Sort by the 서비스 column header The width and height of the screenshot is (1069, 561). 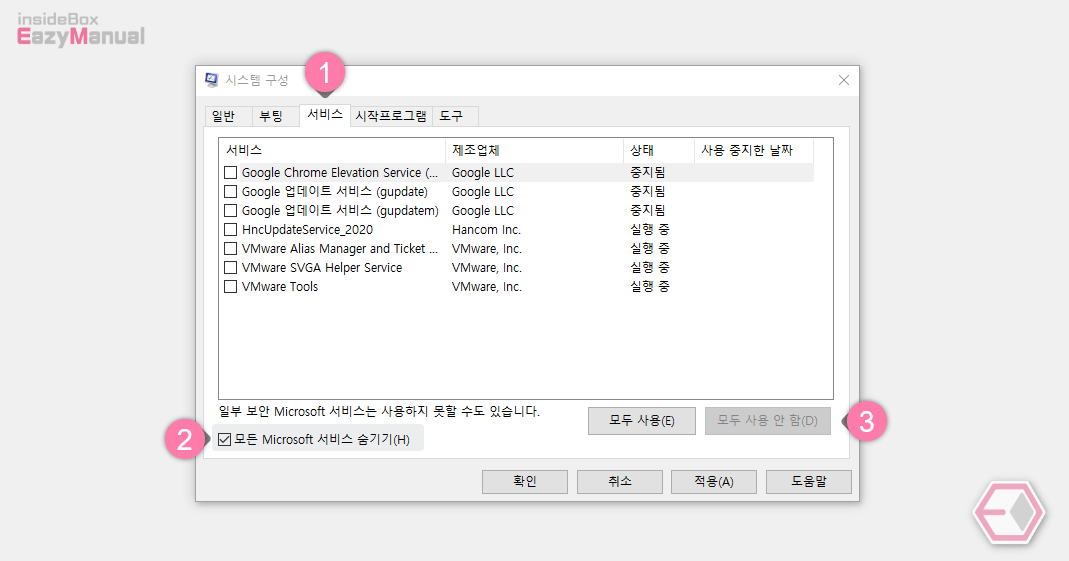tap(332, 151)
